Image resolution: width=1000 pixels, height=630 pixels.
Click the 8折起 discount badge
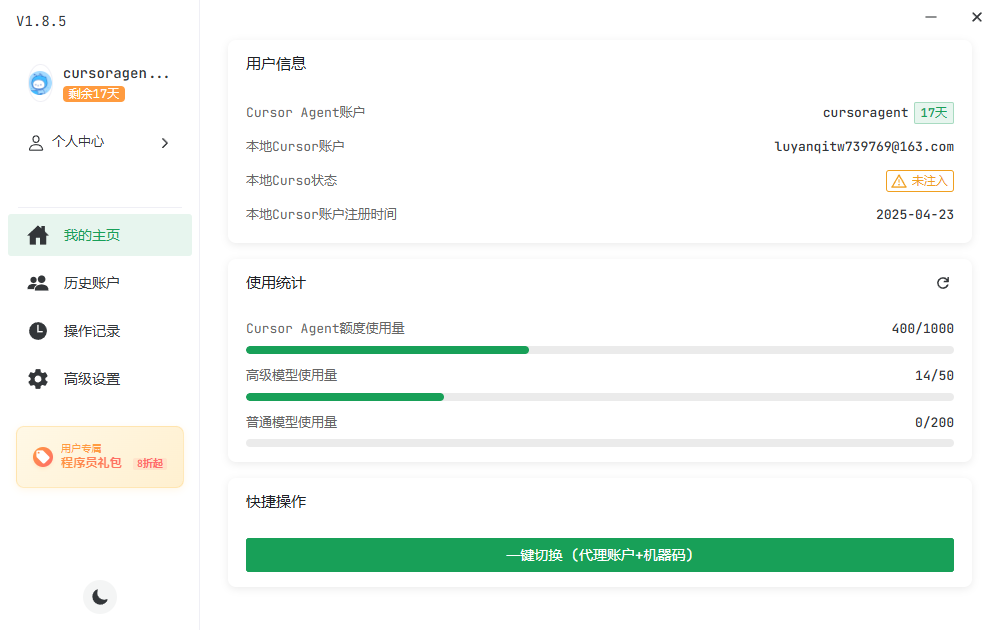[x=150, y=464]
